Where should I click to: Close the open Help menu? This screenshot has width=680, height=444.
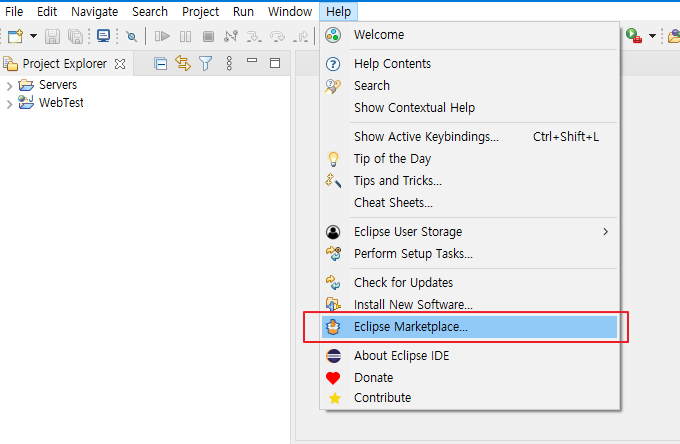point(339,12)
